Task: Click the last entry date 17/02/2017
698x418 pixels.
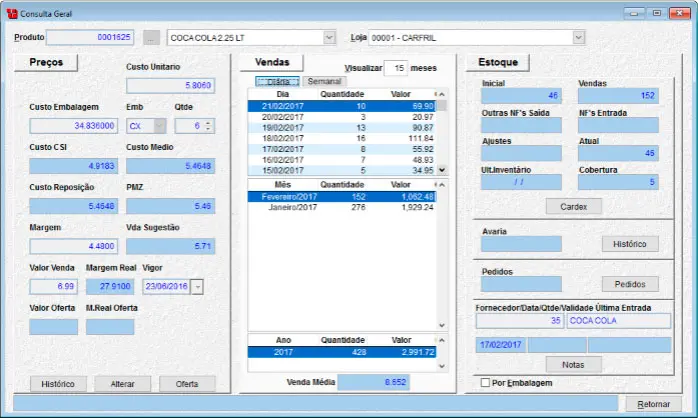Action: (501, 345)
